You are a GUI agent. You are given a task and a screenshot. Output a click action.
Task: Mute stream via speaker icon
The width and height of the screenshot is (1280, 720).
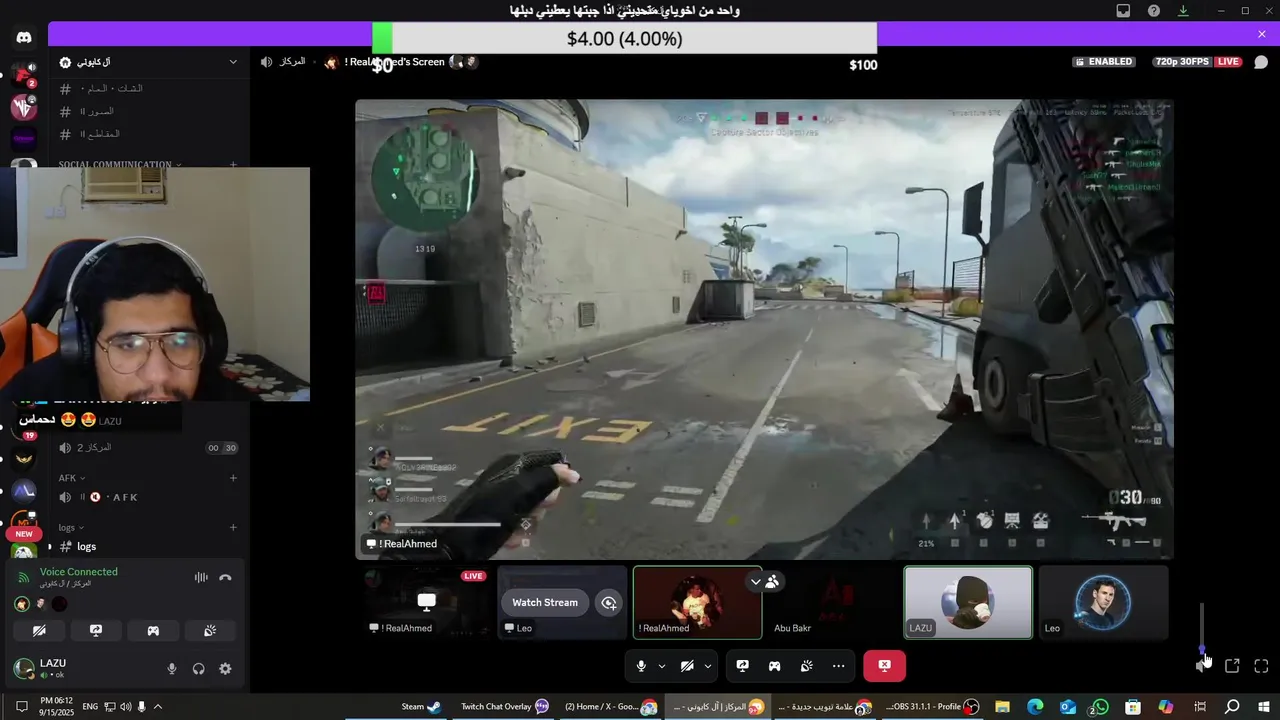(x=1203, y=666)
